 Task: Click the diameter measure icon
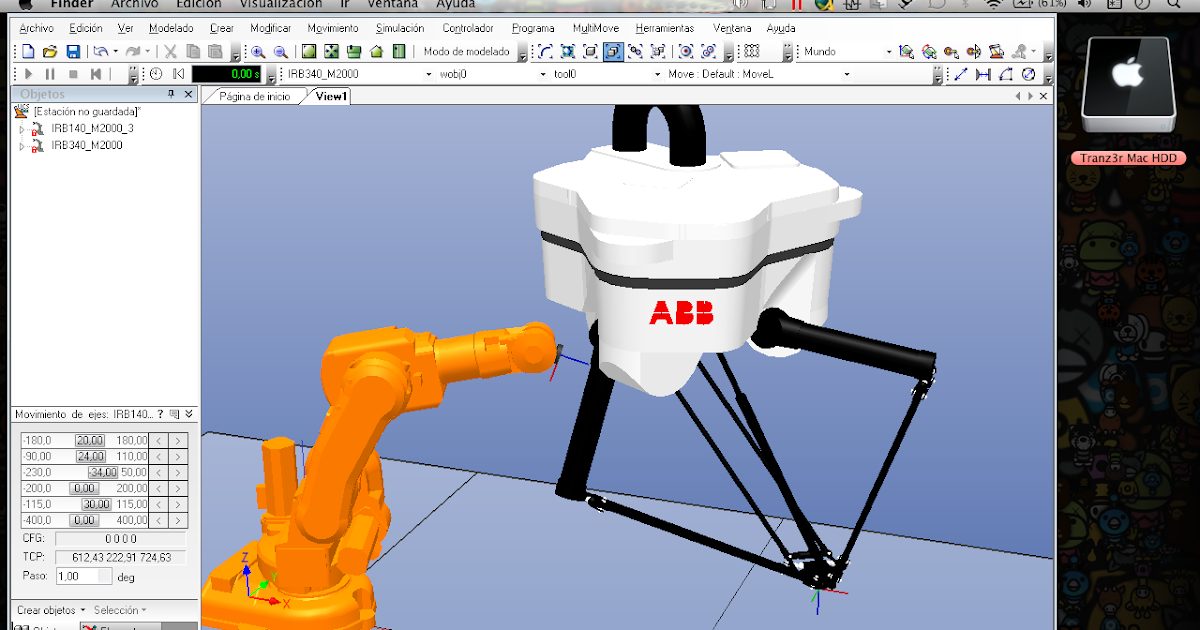1028,74
